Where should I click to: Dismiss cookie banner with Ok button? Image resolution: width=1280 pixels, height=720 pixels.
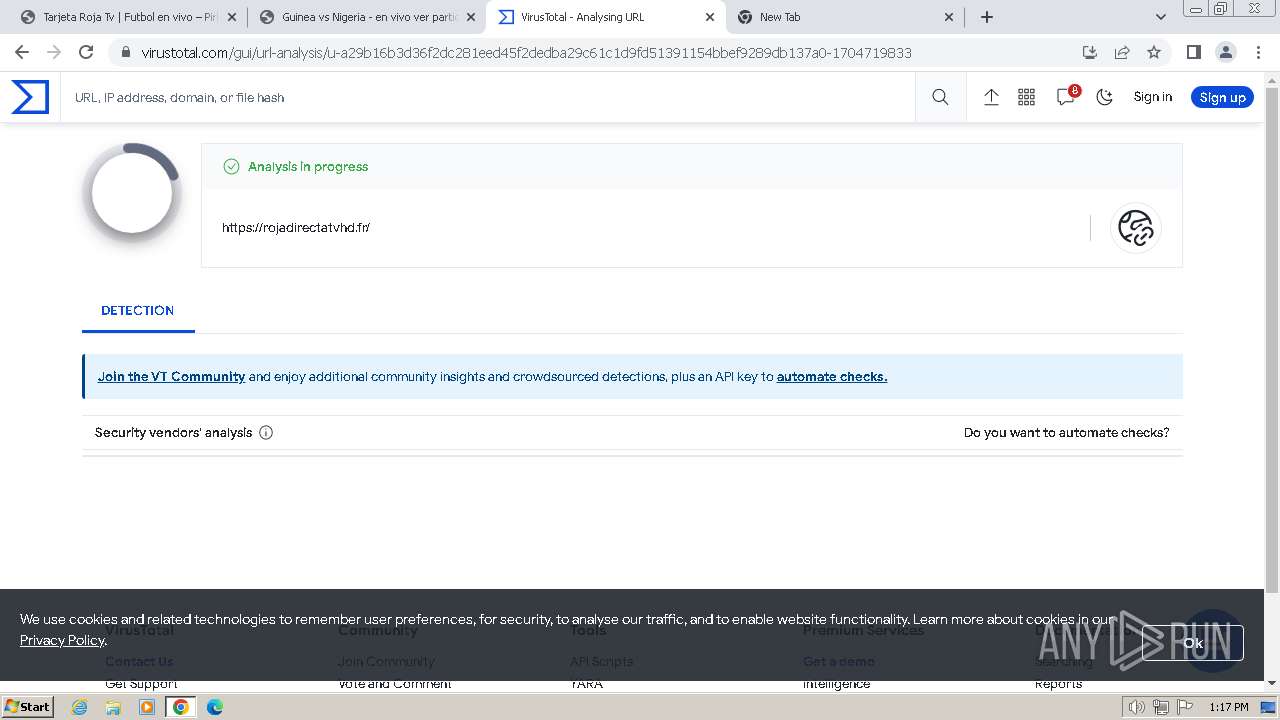pyautogui.click(x=1193, y=643)
